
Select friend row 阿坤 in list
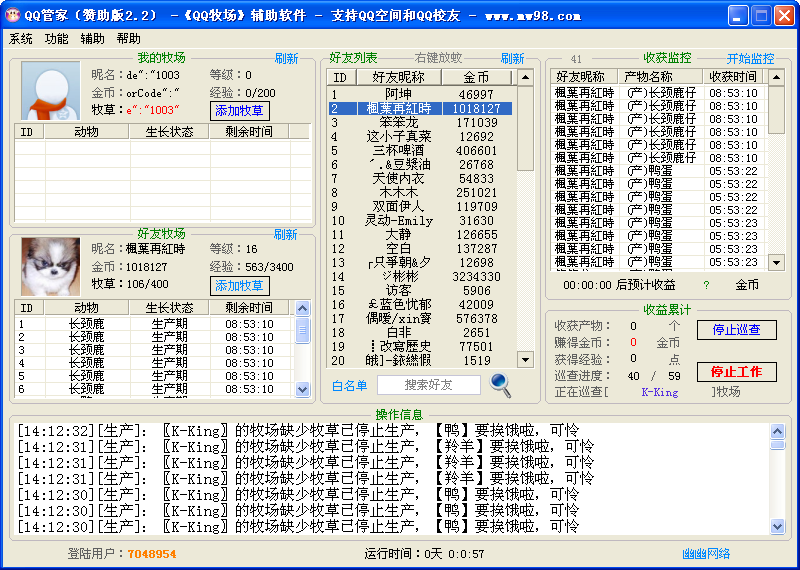point(420,94)
